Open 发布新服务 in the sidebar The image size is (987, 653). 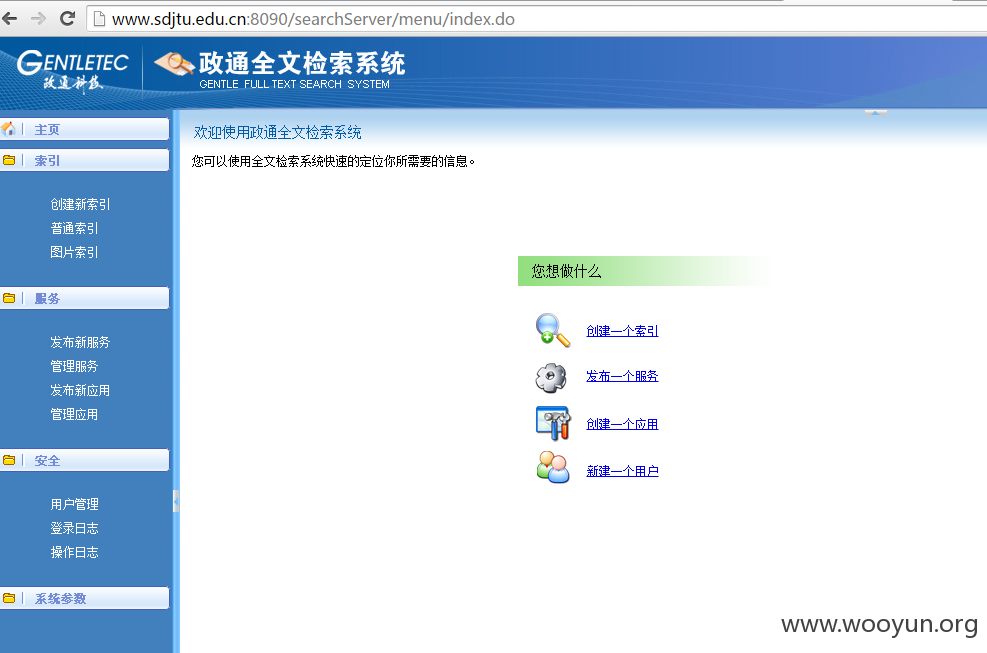[80, 342]
